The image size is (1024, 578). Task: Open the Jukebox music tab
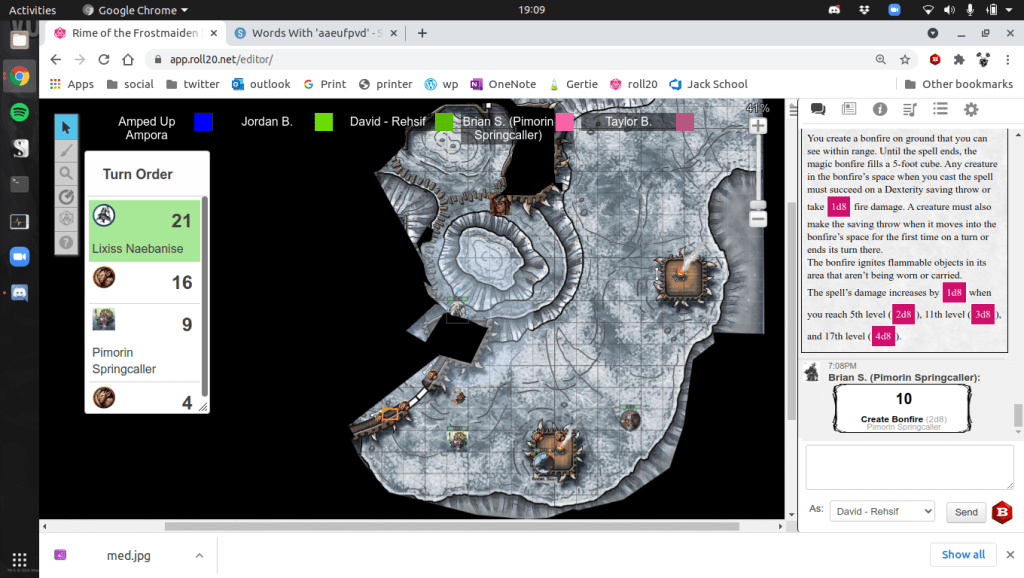click(909, 109)
